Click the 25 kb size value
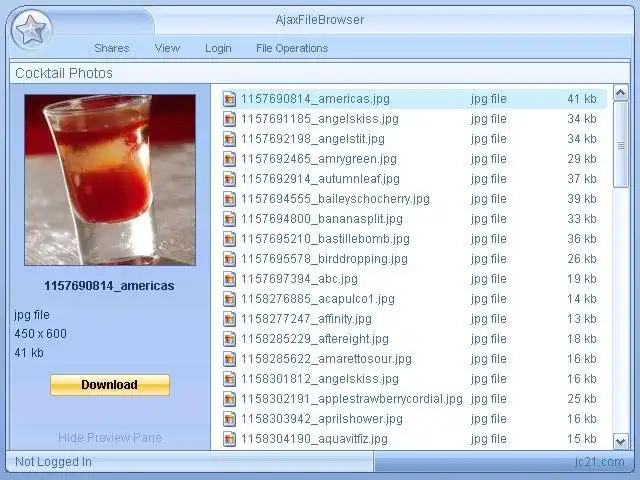This screenshot has height=480, width=640. point(582,399)
